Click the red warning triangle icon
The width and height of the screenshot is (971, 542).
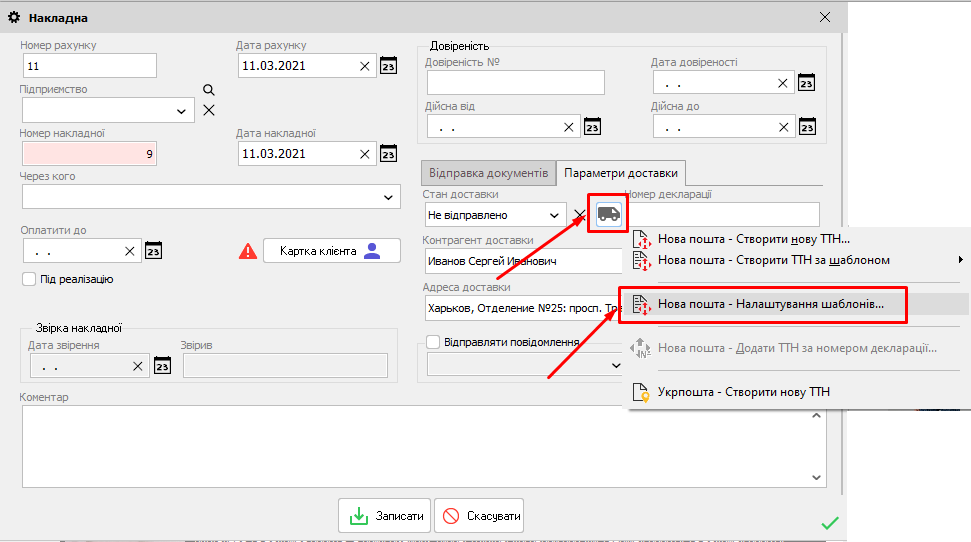click(x=248, y=251)
